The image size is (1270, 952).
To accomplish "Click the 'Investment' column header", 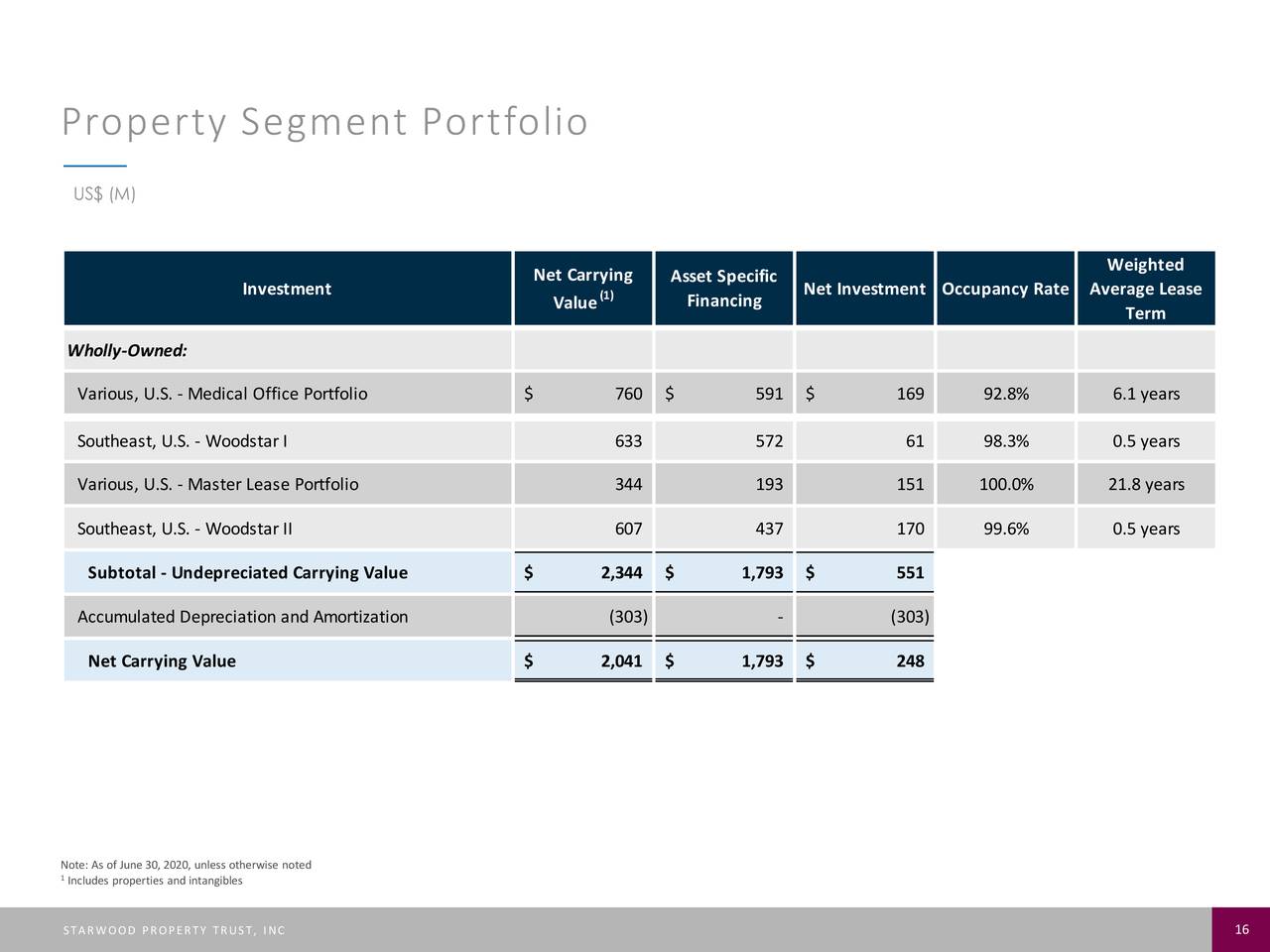I will point(287,289).
